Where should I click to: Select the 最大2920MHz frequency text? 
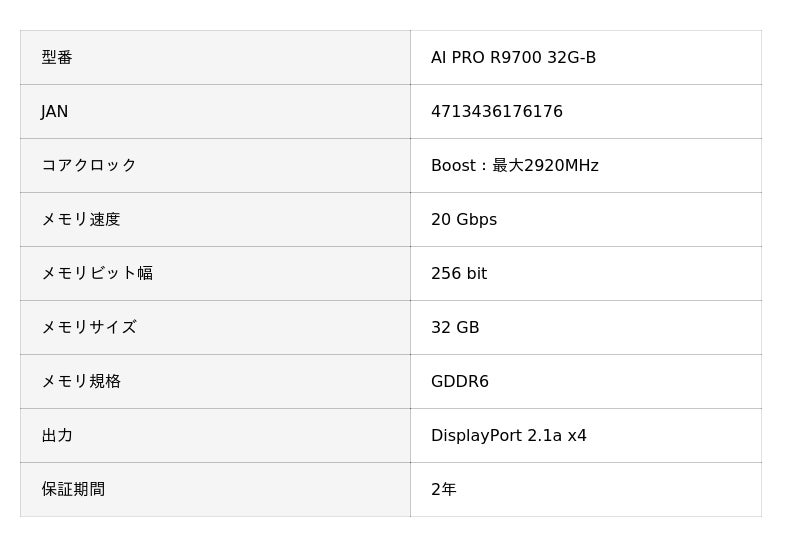[x=545, y=166]
